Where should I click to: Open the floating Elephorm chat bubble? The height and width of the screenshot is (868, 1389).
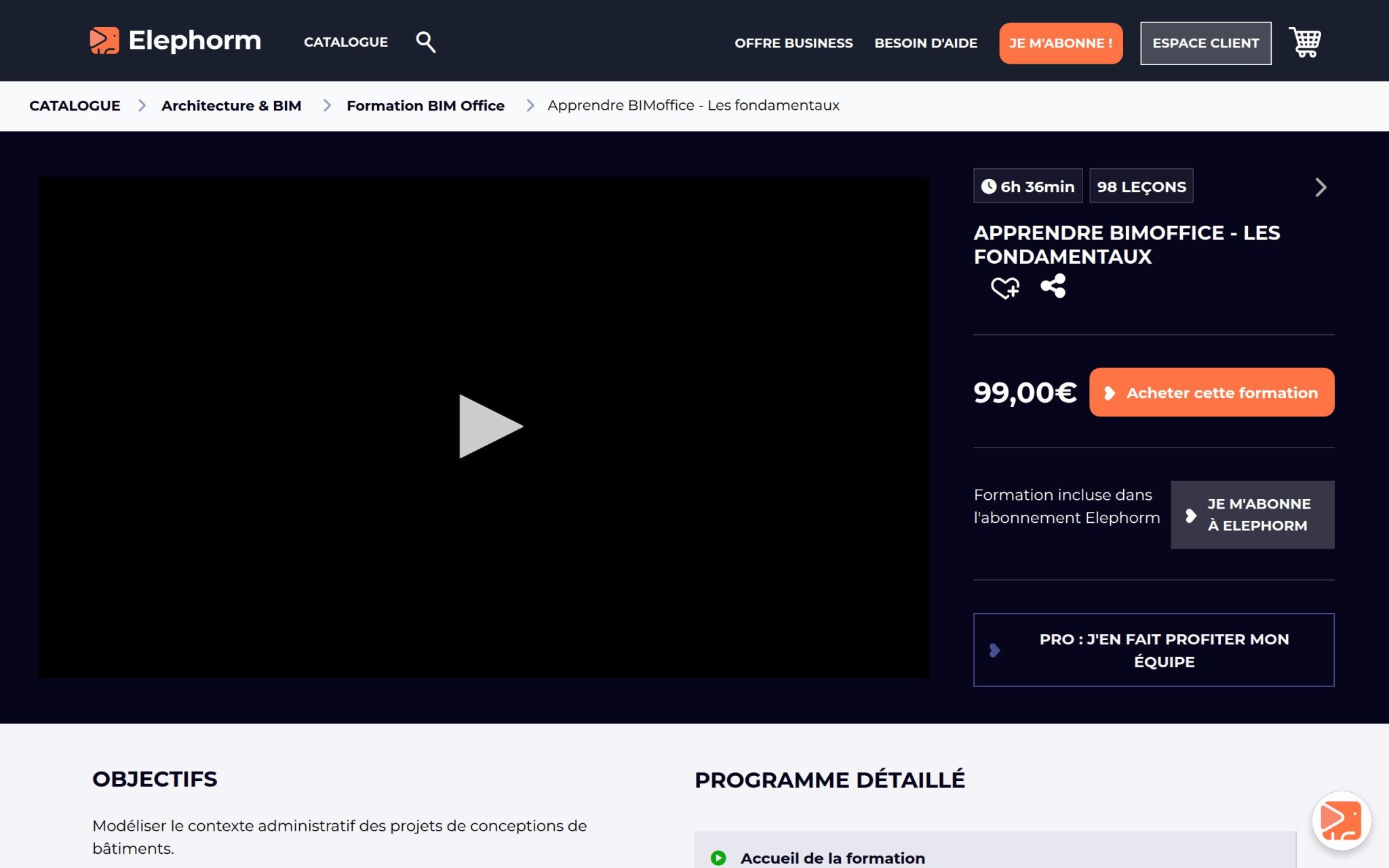[1341, 821]
